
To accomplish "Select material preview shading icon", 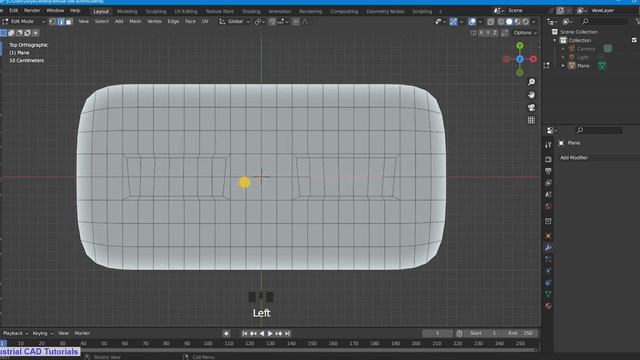I will pyautogui.click(x=517, y=22).
